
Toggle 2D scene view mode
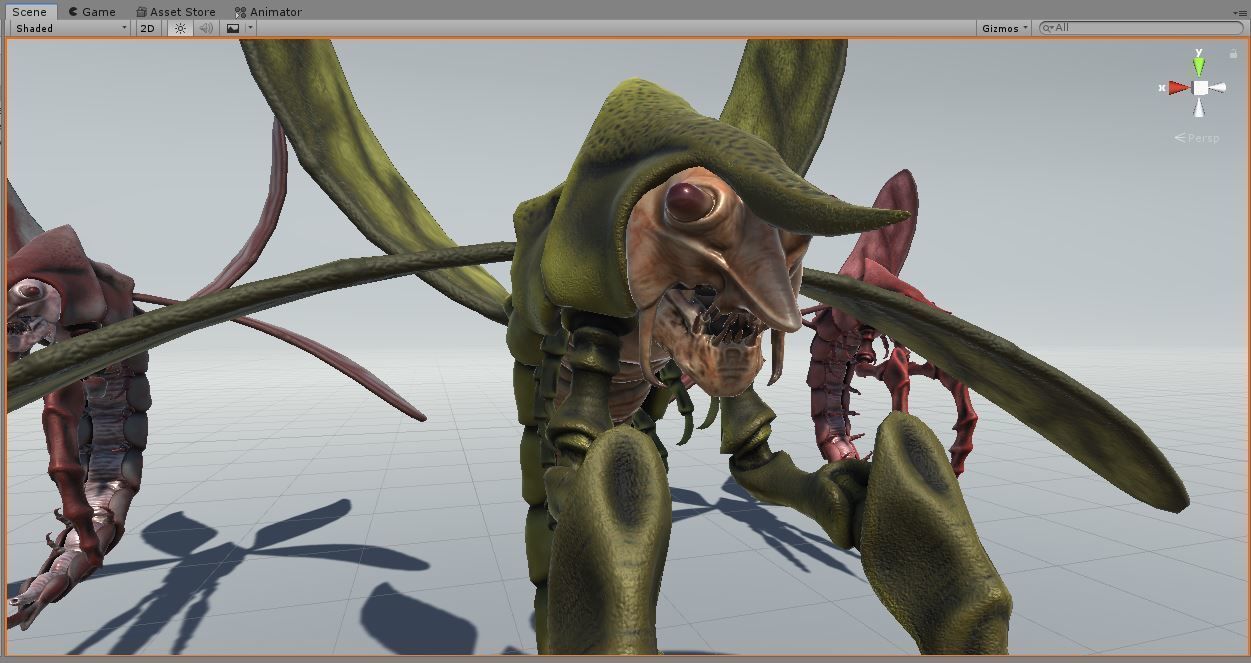pos(148,28)
